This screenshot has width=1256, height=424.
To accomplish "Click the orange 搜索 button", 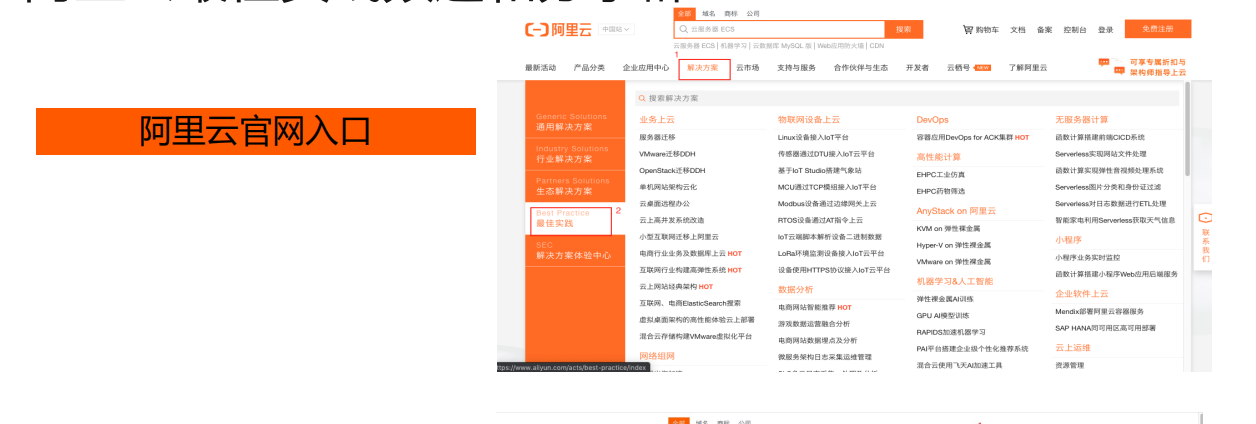I will click(904, 30).
